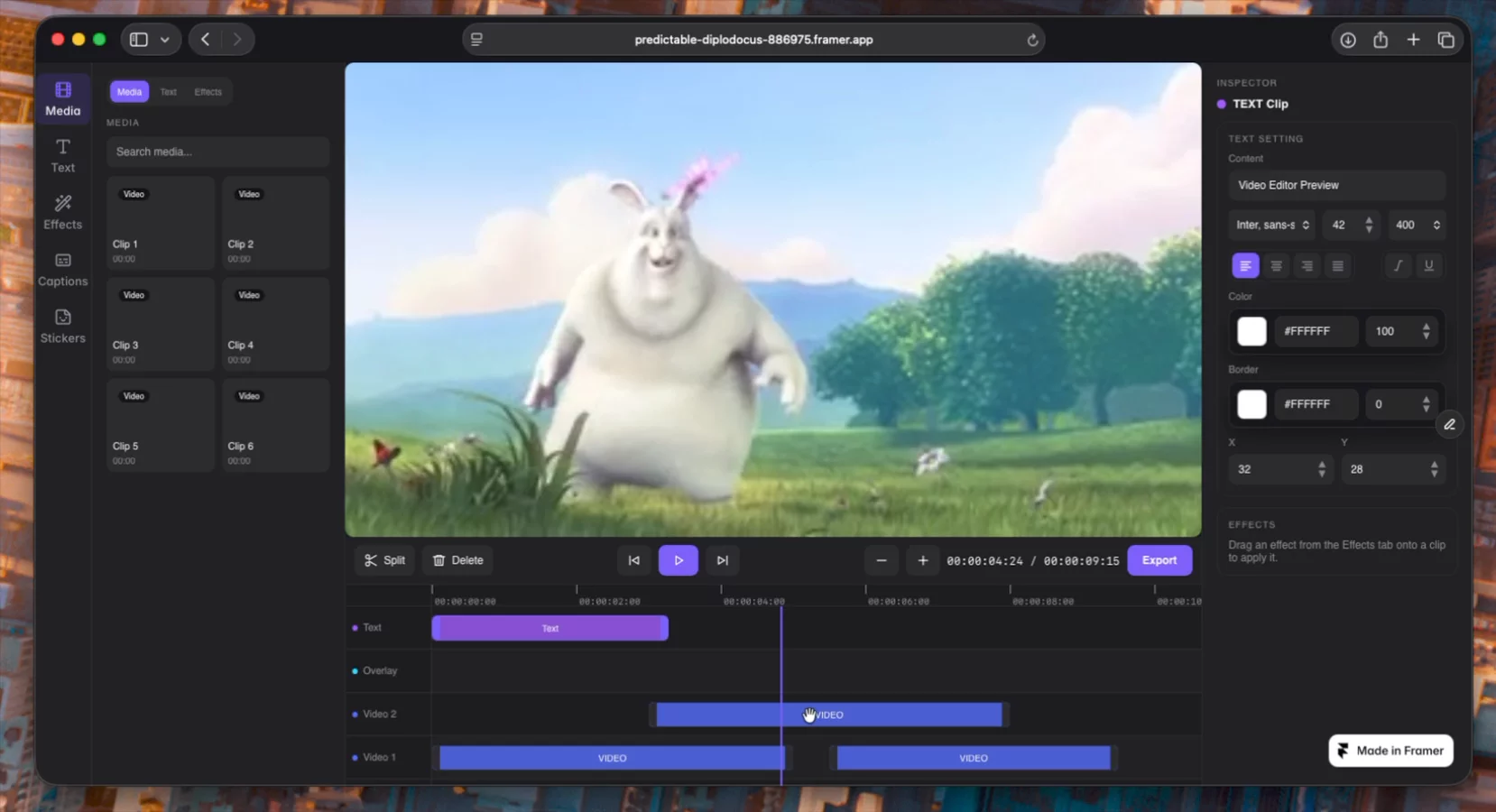
Task: Select the second Video 1 track clip
Action: [x=974, y=758]
